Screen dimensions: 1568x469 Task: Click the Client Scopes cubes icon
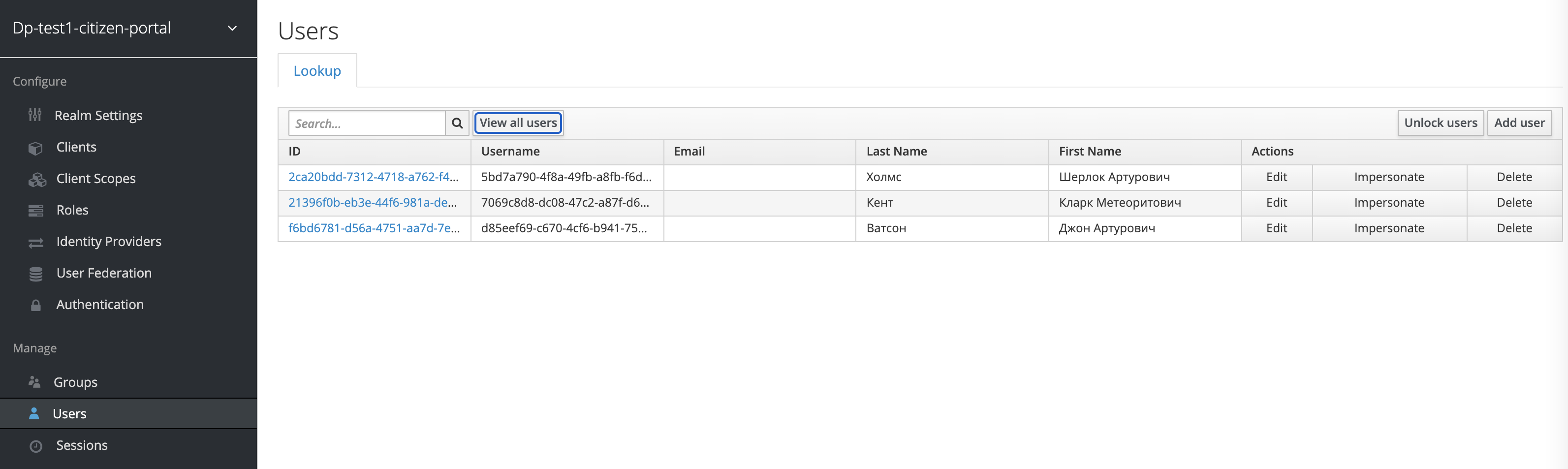37,180
